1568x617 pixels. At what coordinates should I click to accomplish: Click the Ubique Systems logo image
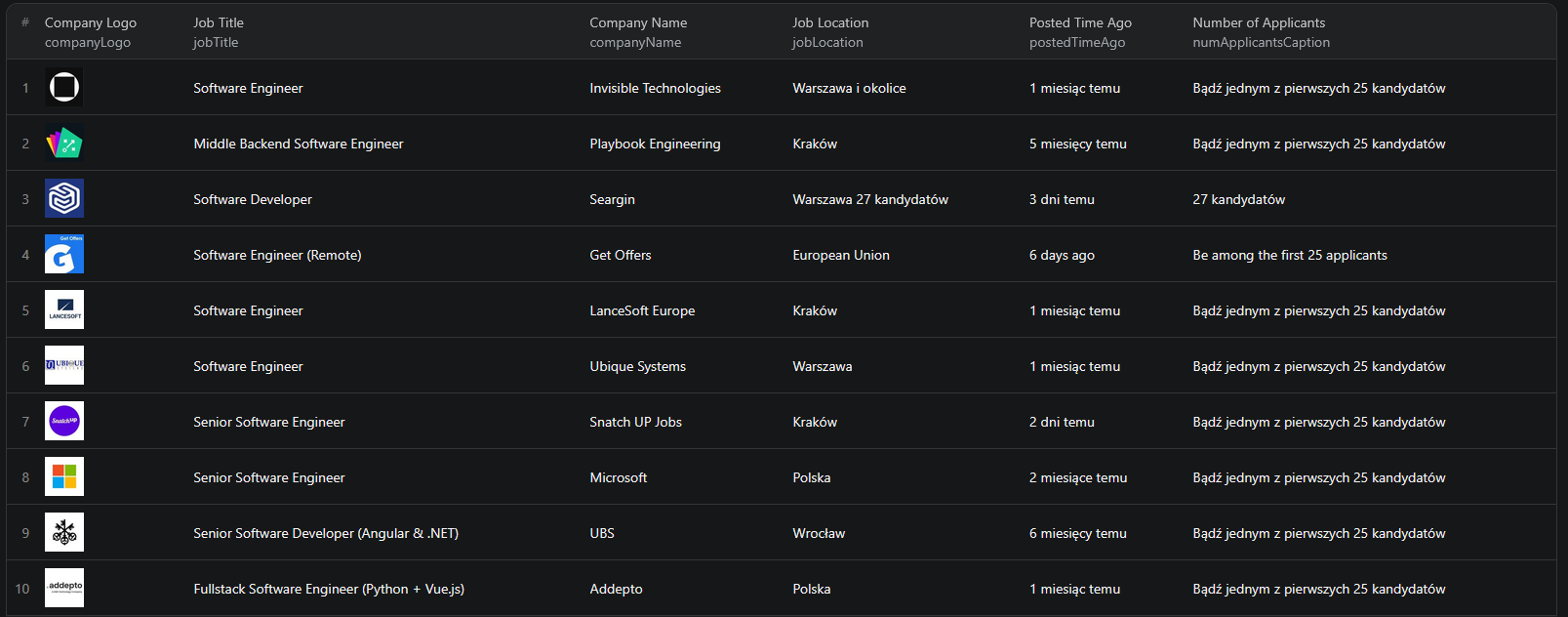pos(64,366)
